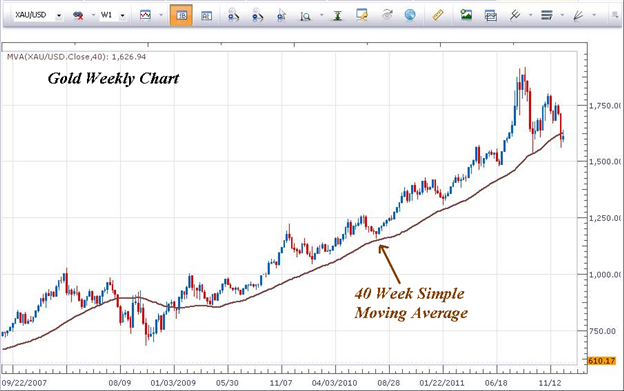Click the 750.00 price axis label
The height and width of the screenshot is (391, 624).
tap(603, 331)
